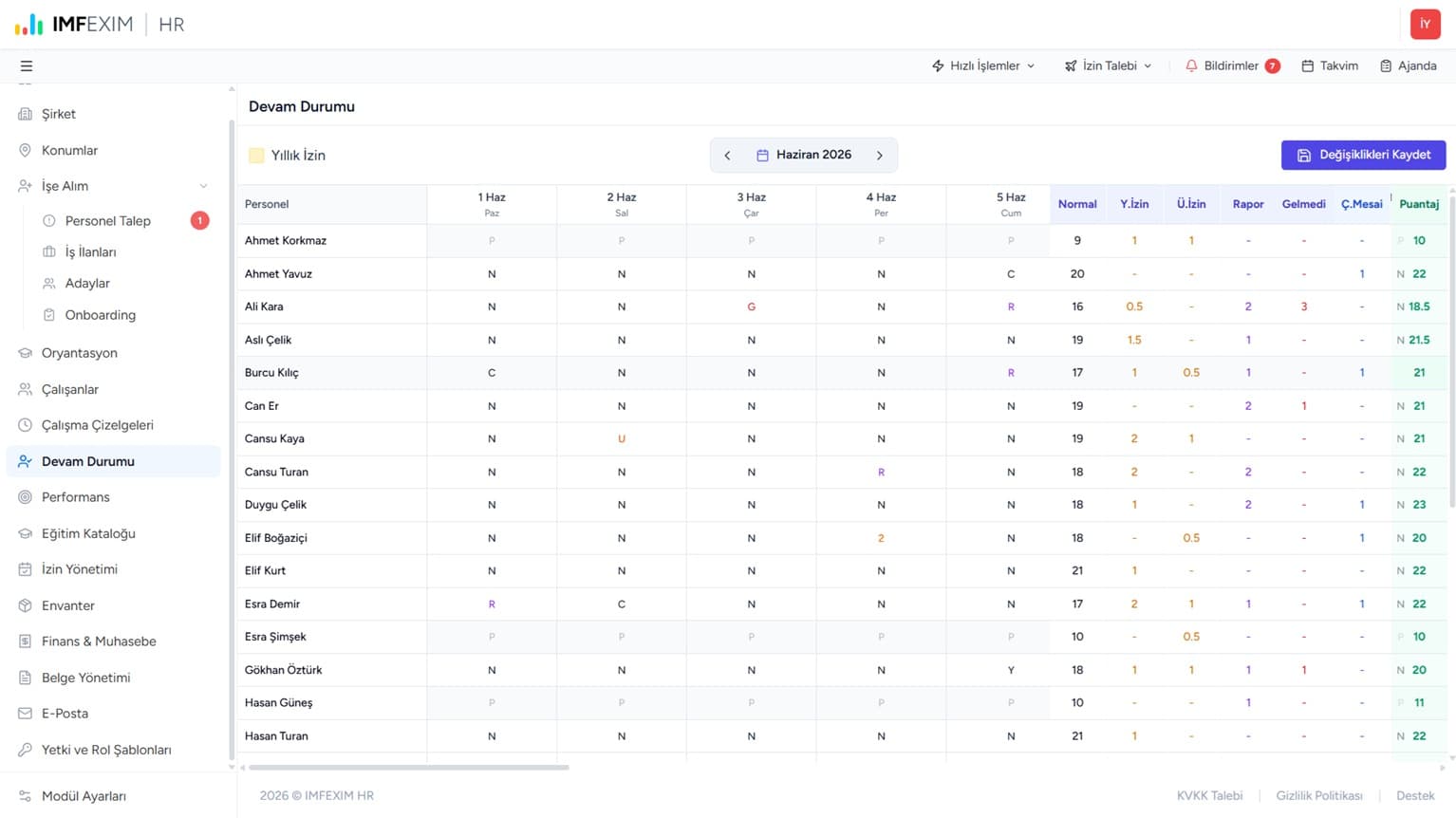Viewport: 1456px width, 818px height.
Task: Click Cansu Turan's 4 Haz R cell
Action: point(881,473)
